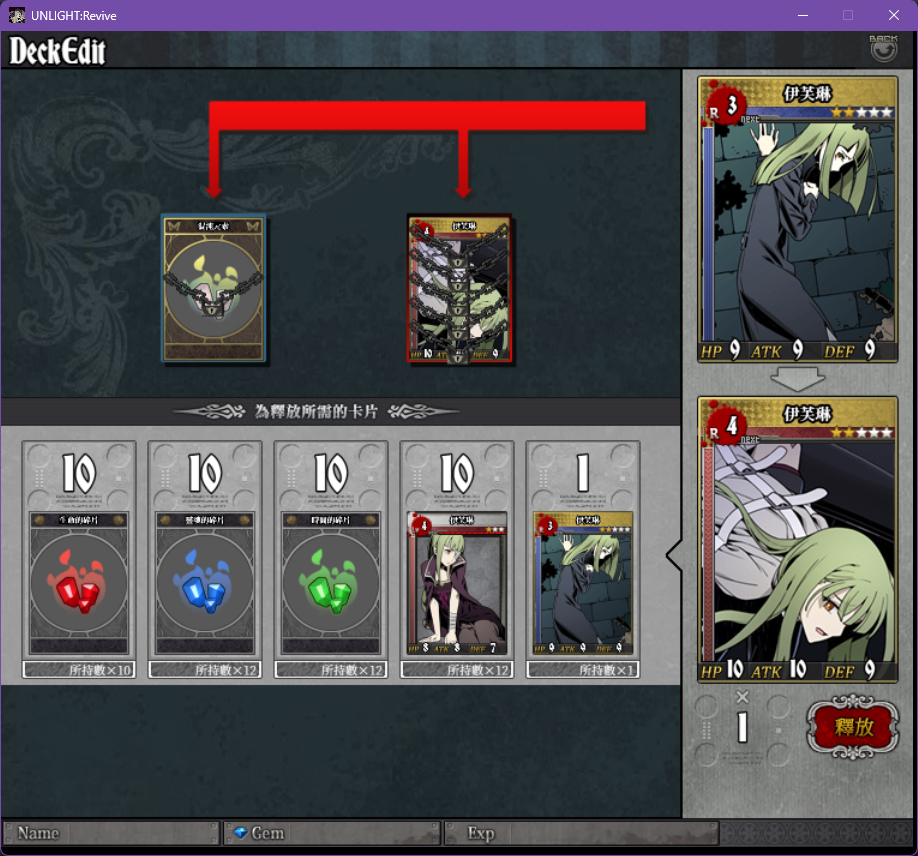Click the chained locked character card

[460, 288]
